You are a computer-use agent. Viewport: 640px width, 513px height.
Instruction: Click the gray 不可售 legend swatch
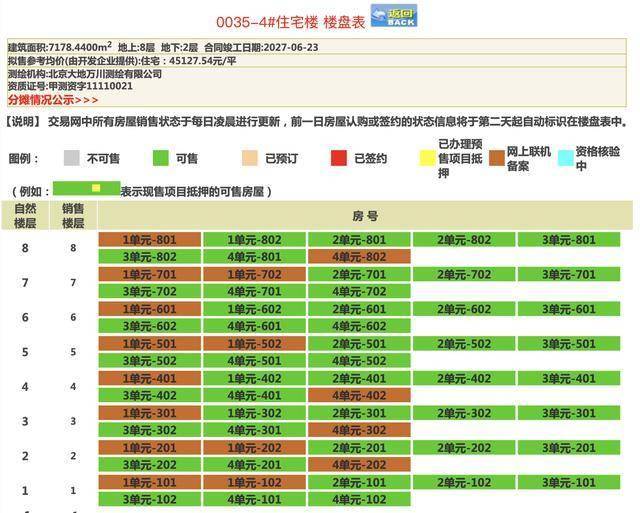click(x=71, y=158)
